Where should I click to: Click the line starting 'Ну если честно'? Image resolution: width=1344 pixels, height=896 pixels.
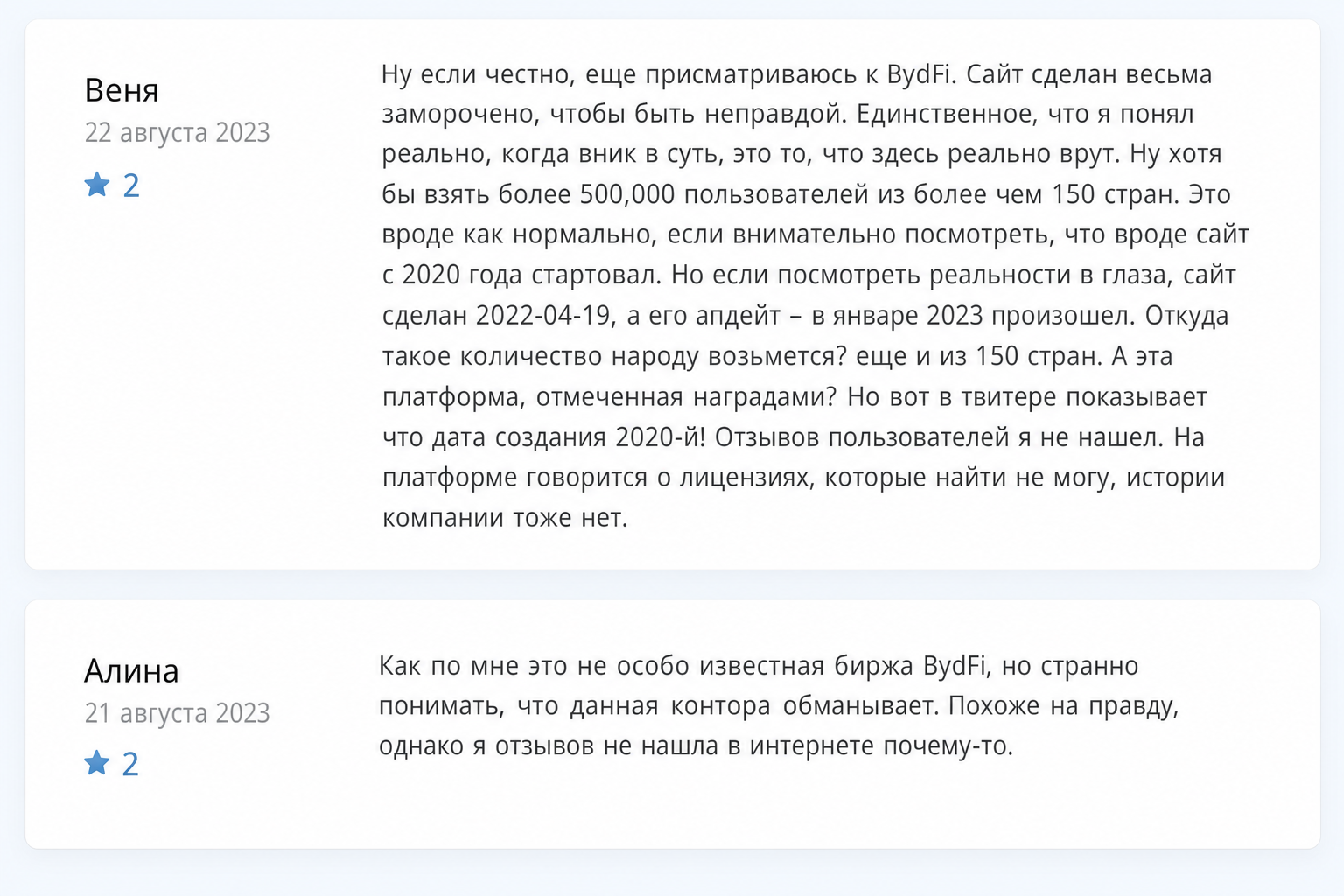797,75
